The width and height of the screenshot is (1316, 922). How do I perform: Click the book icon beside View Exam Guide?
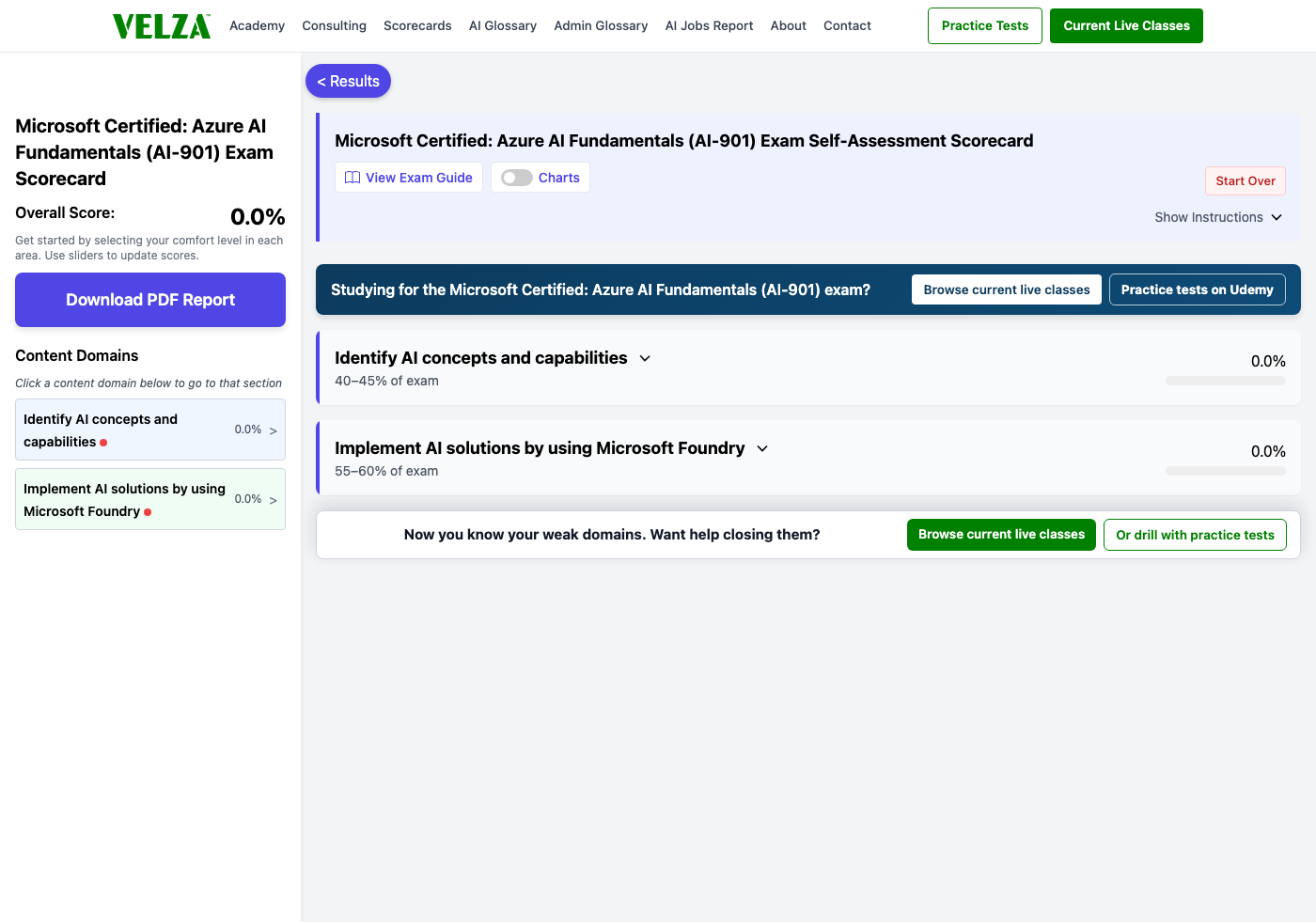(x=352, y=178)
